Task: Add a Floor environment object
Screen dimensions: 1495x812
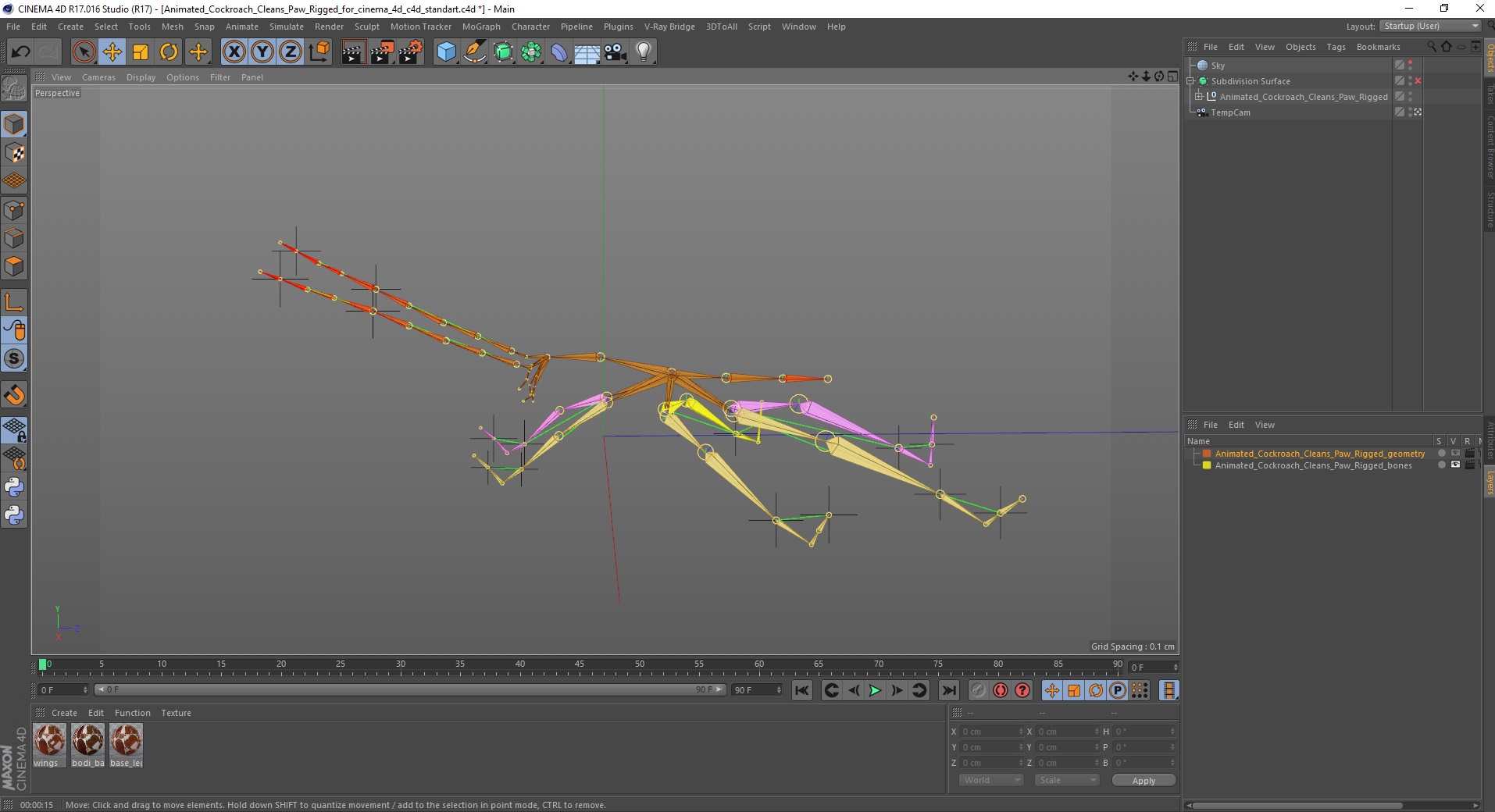Action: coord(587,52)
